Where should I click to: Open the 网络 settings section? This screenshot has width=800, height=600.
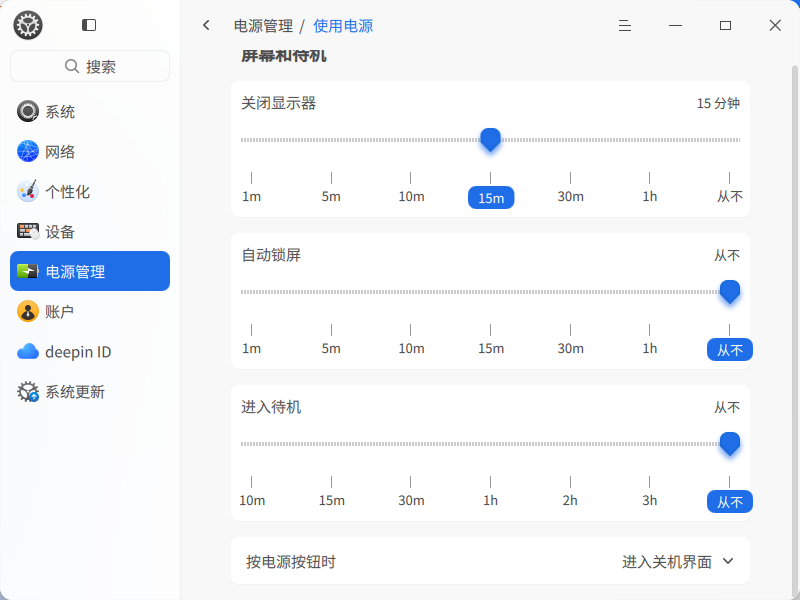pyautogui.click(x=90, y=152)
